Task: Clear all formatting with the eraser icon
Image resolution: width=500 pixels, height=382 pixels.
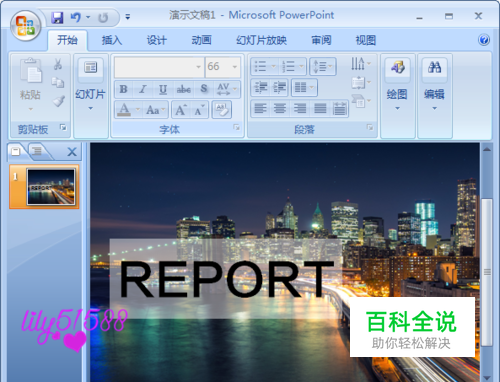Action: pos(222,110)
